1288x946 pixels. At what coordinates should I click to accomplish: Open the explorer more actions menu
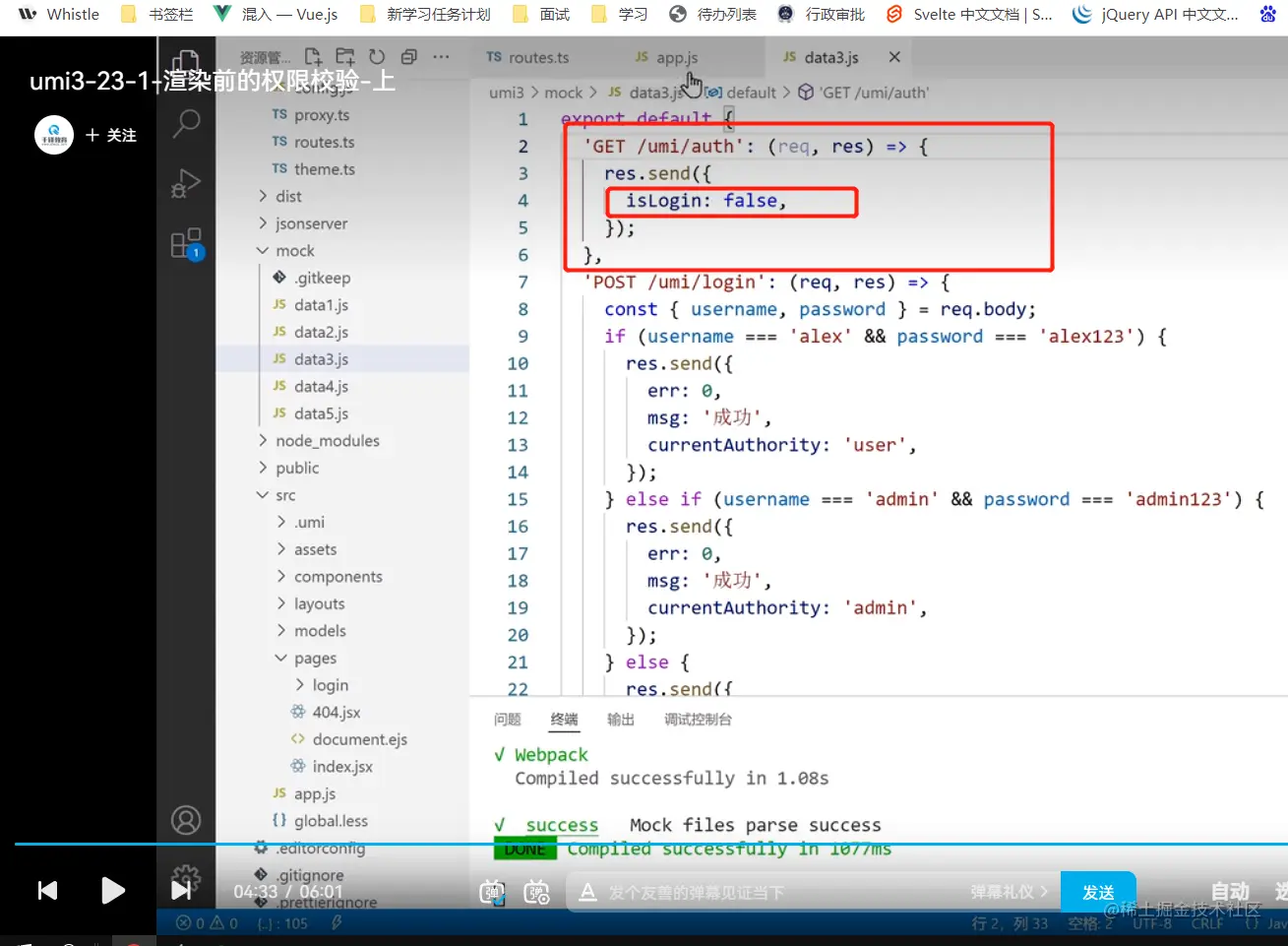click(x=441, y=57)
